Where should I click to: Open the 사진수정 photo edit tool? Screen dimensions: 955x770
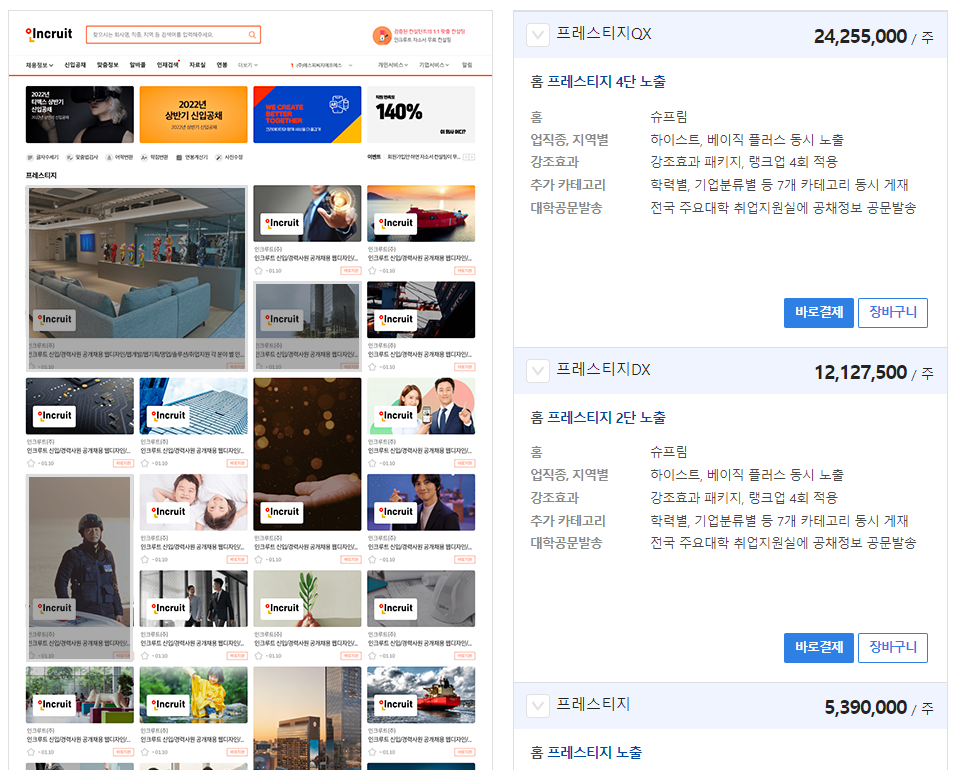click(229, 157)
